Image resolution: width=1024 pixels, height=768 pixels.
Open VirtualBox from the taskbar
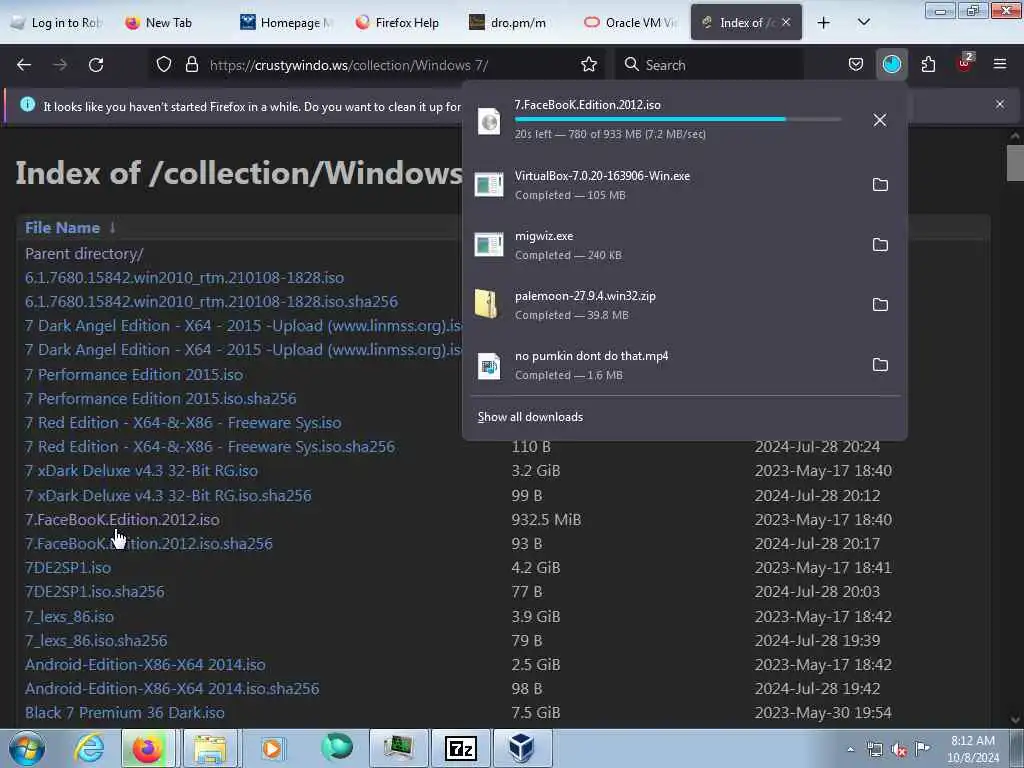coord(521,748)
